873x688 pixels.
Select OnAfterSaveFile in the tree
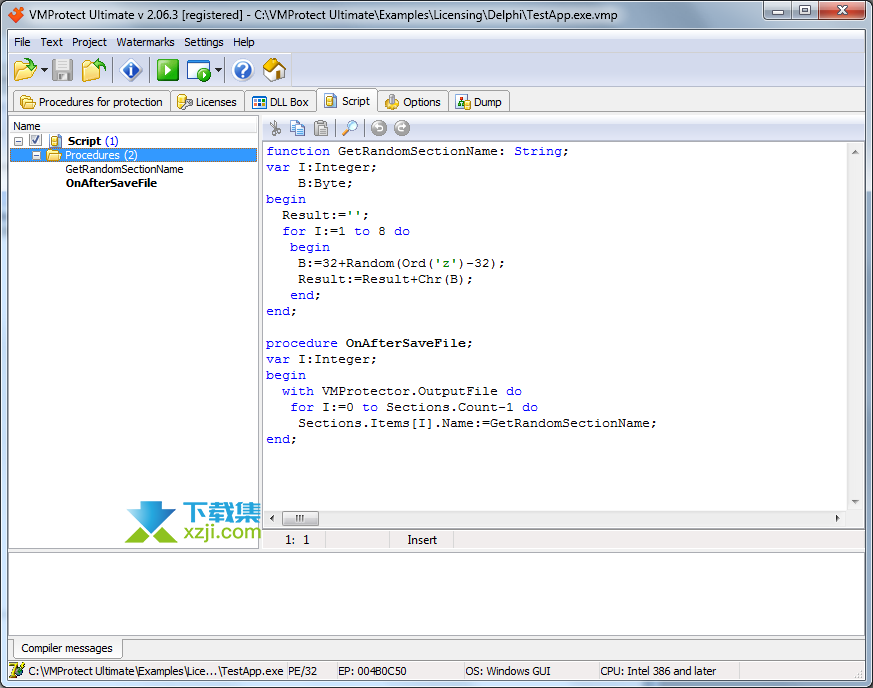click(x=111, y=183)
